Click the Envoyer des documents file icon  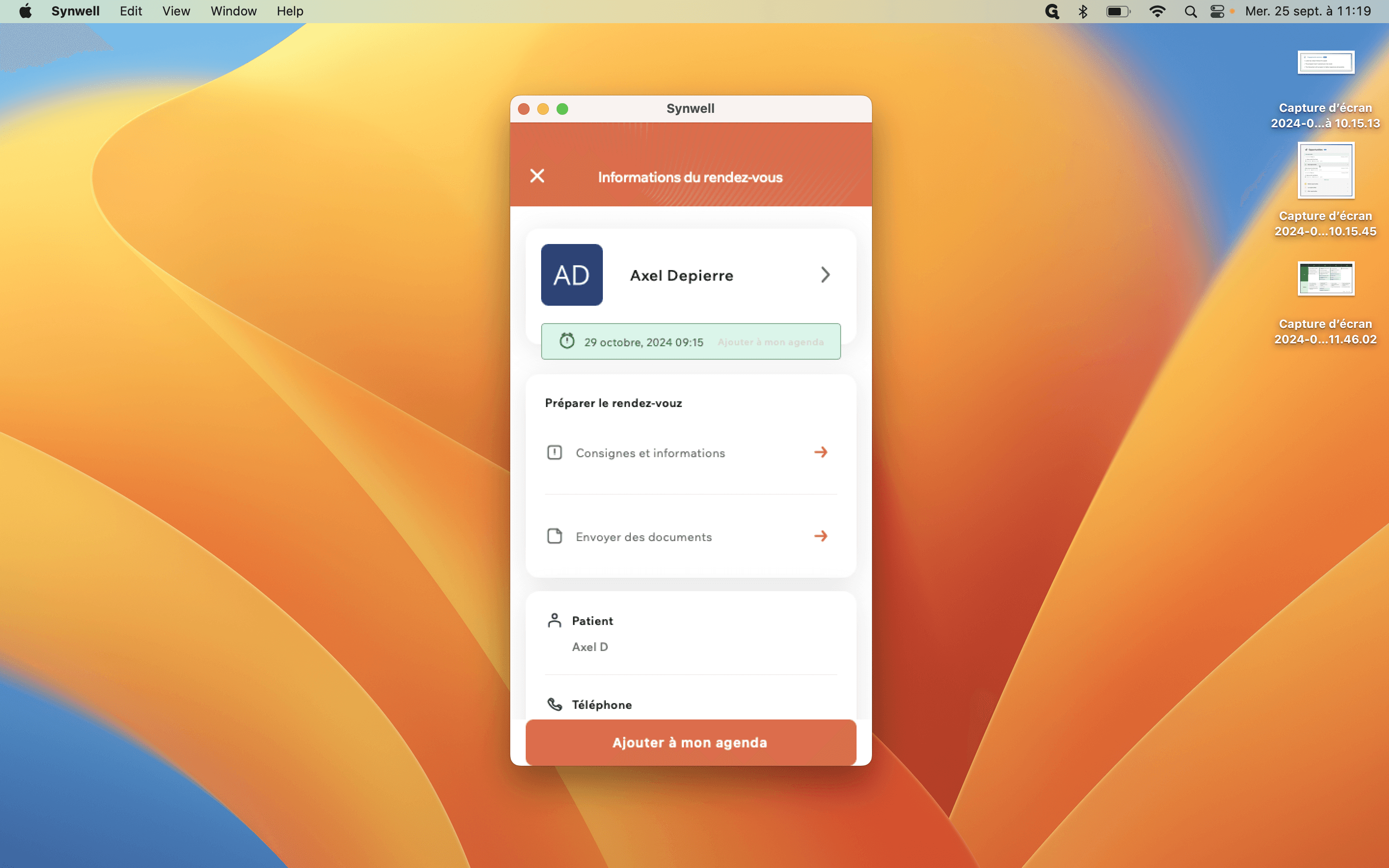coord(555,536)
